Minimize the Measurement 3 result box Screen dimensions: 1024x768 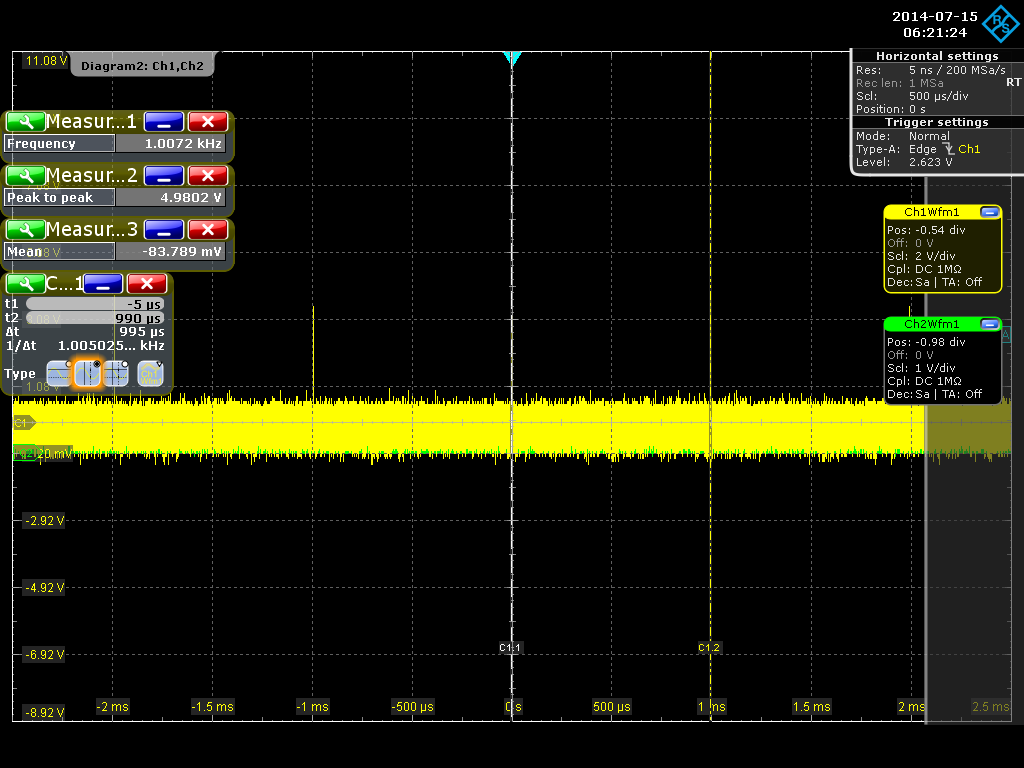pyautogui.click(x=164, y=230)
